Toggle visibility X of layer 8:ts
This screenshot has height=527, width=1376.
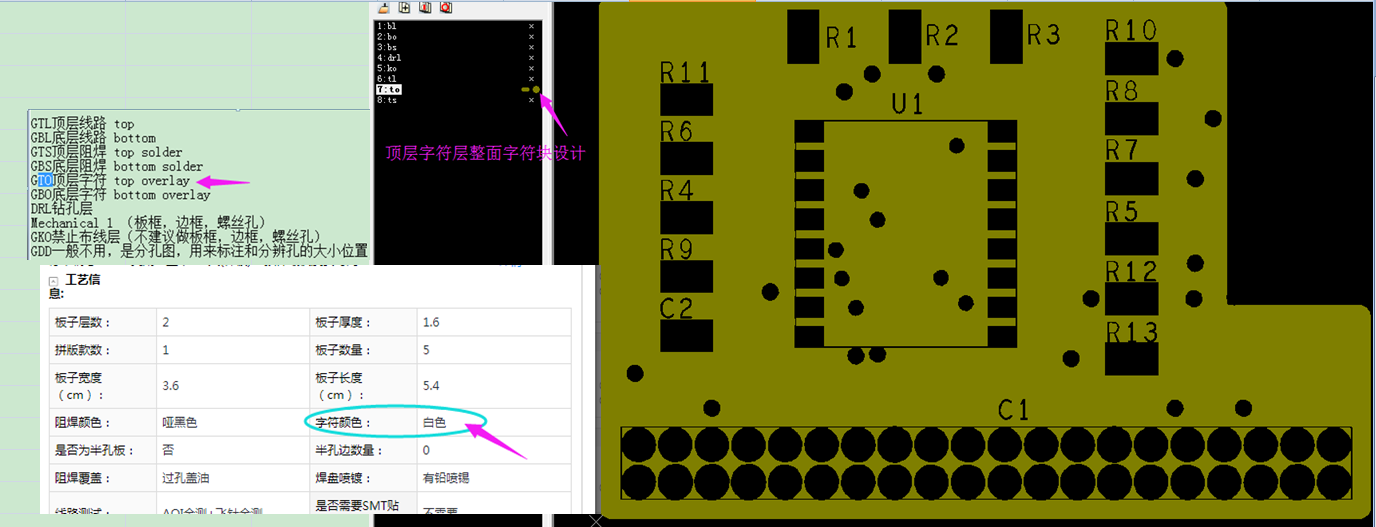[531, 100]
